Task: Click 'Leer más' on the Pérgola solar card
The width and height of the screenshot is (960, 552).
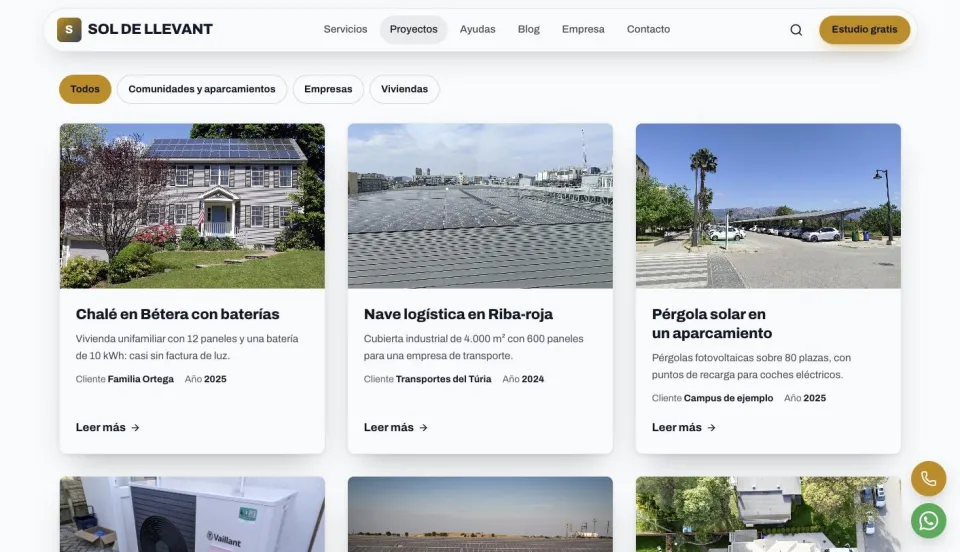Action: point(684,427)
